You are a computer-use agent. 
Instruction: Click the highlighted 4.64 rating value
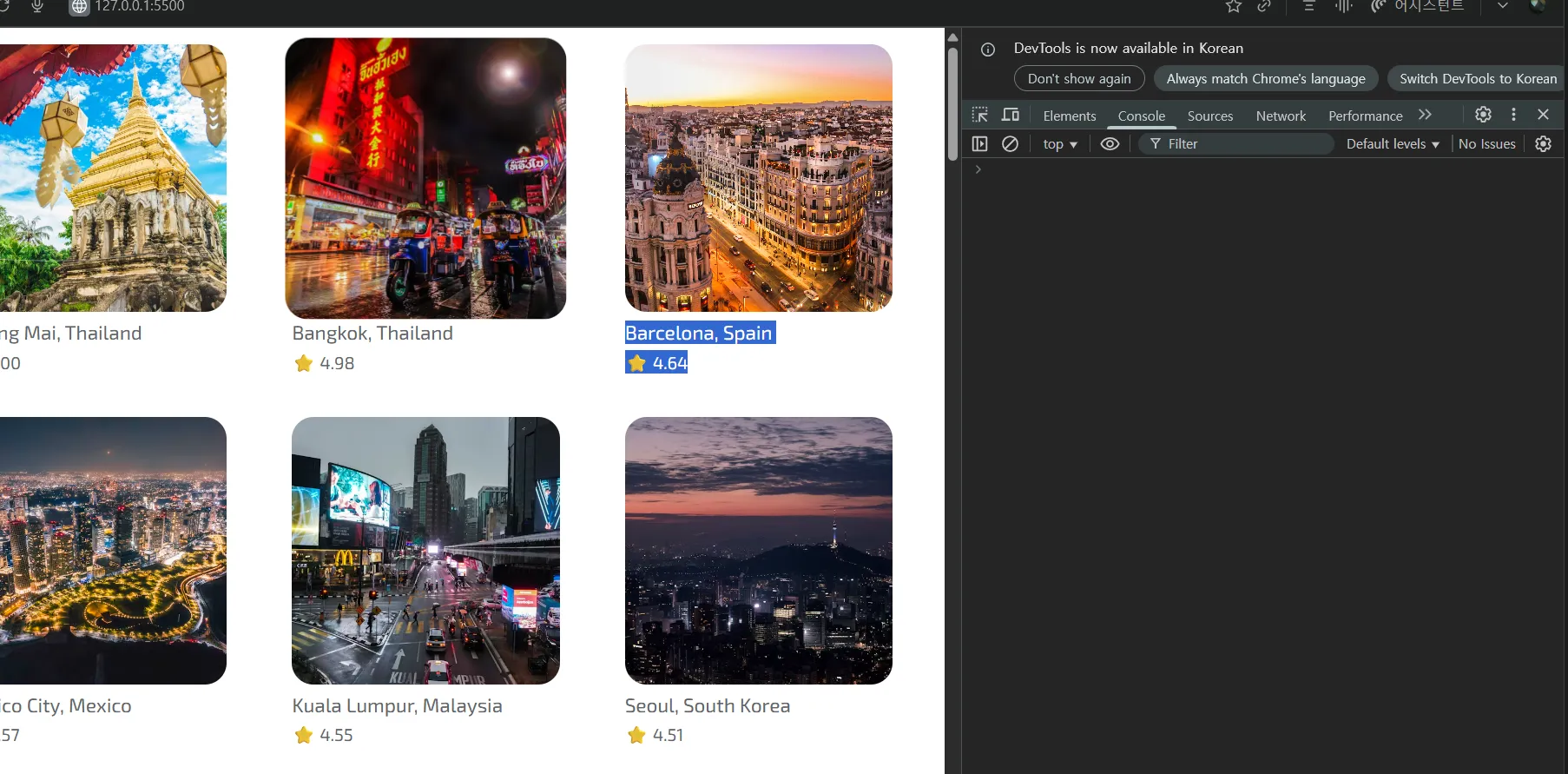(x=670, y=363)
